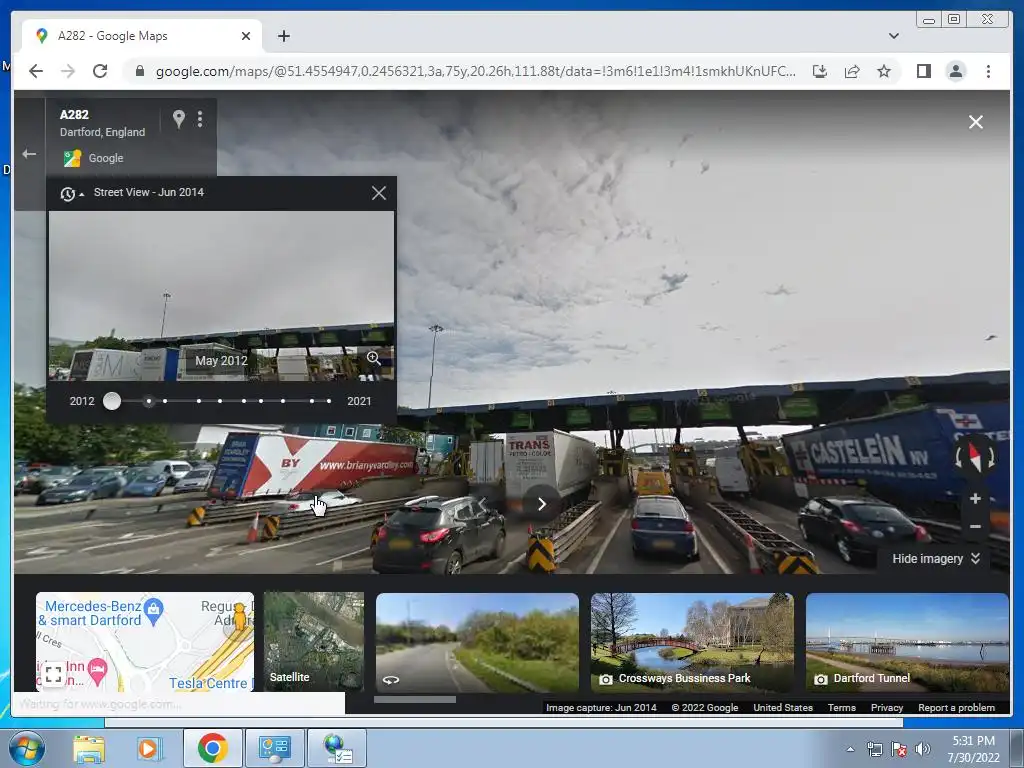Share this page via address bar icon

click(852, 71)
